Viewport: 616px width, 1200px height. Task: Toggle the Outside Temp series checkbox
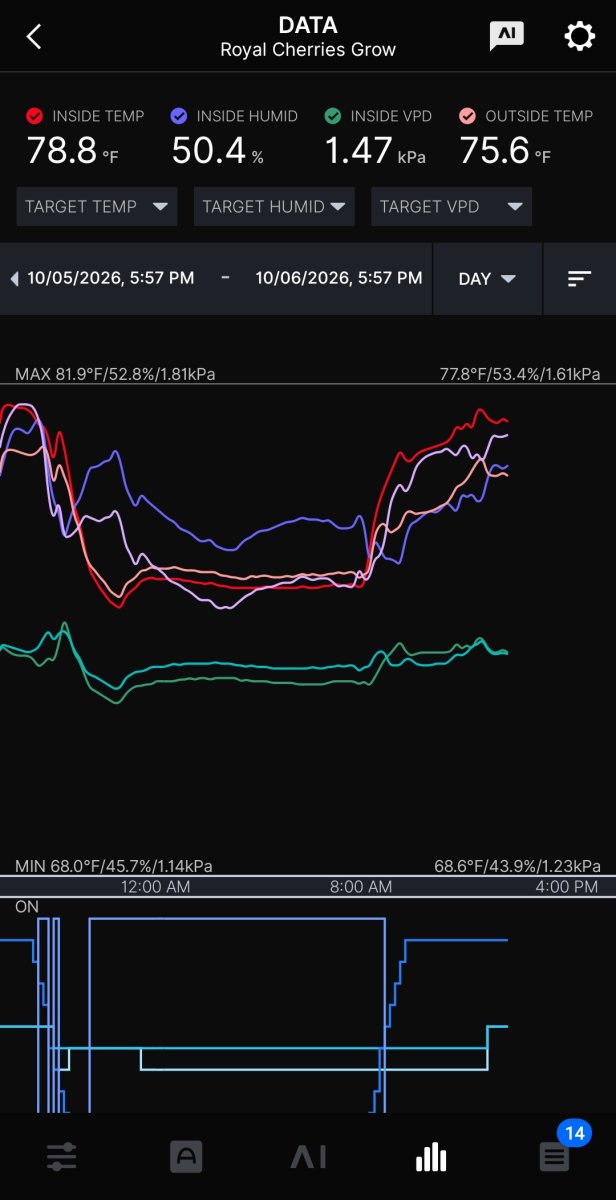[x=468, y=116]
